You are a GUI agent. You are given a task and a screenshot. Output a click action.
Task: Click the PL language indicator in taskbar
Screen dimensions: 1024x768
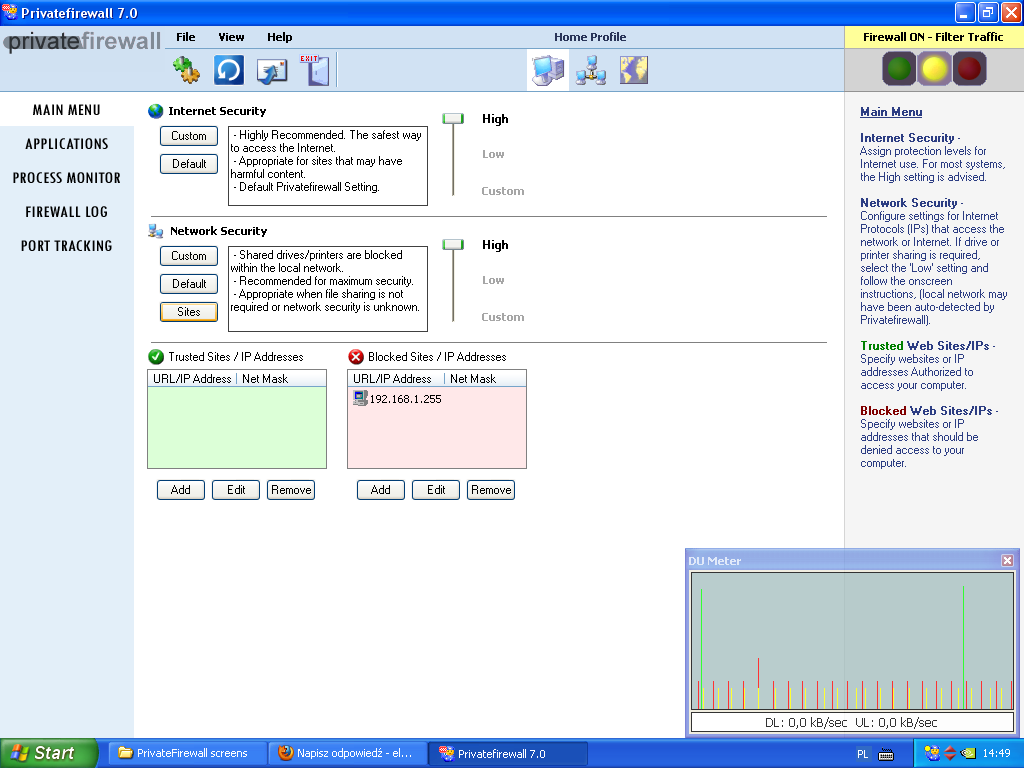(x=863, y=754)
